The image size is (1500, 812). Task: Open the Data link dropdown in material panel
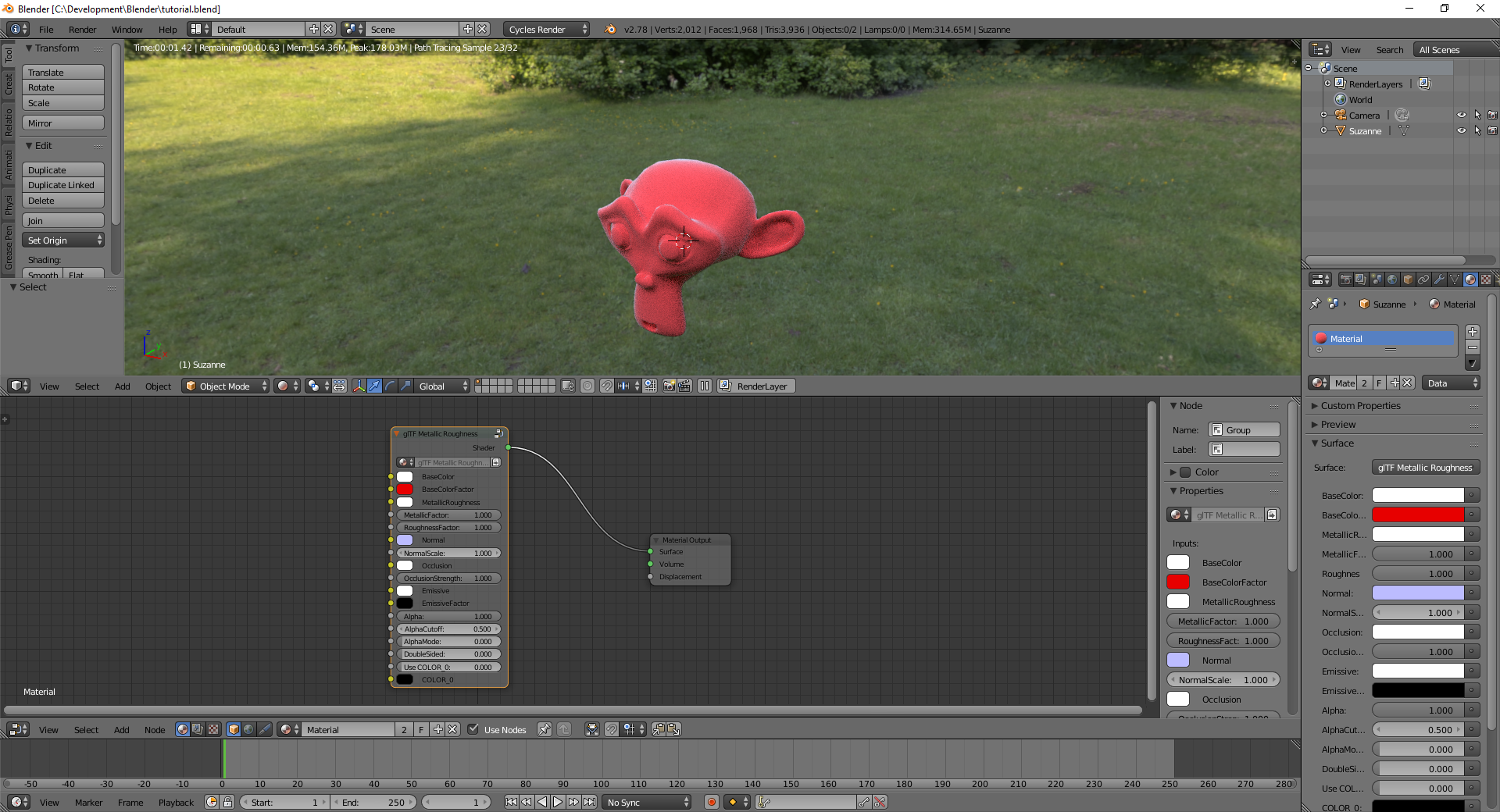pyautogui.click(x=1451, y=383)
